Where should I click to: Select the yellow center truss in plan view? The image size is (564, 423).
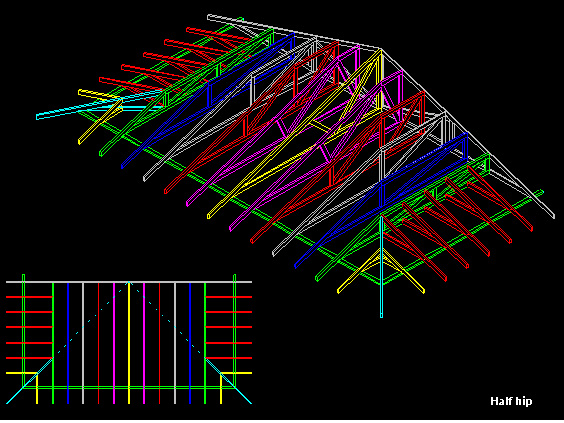pyautogui.click(x=129, y=343)
